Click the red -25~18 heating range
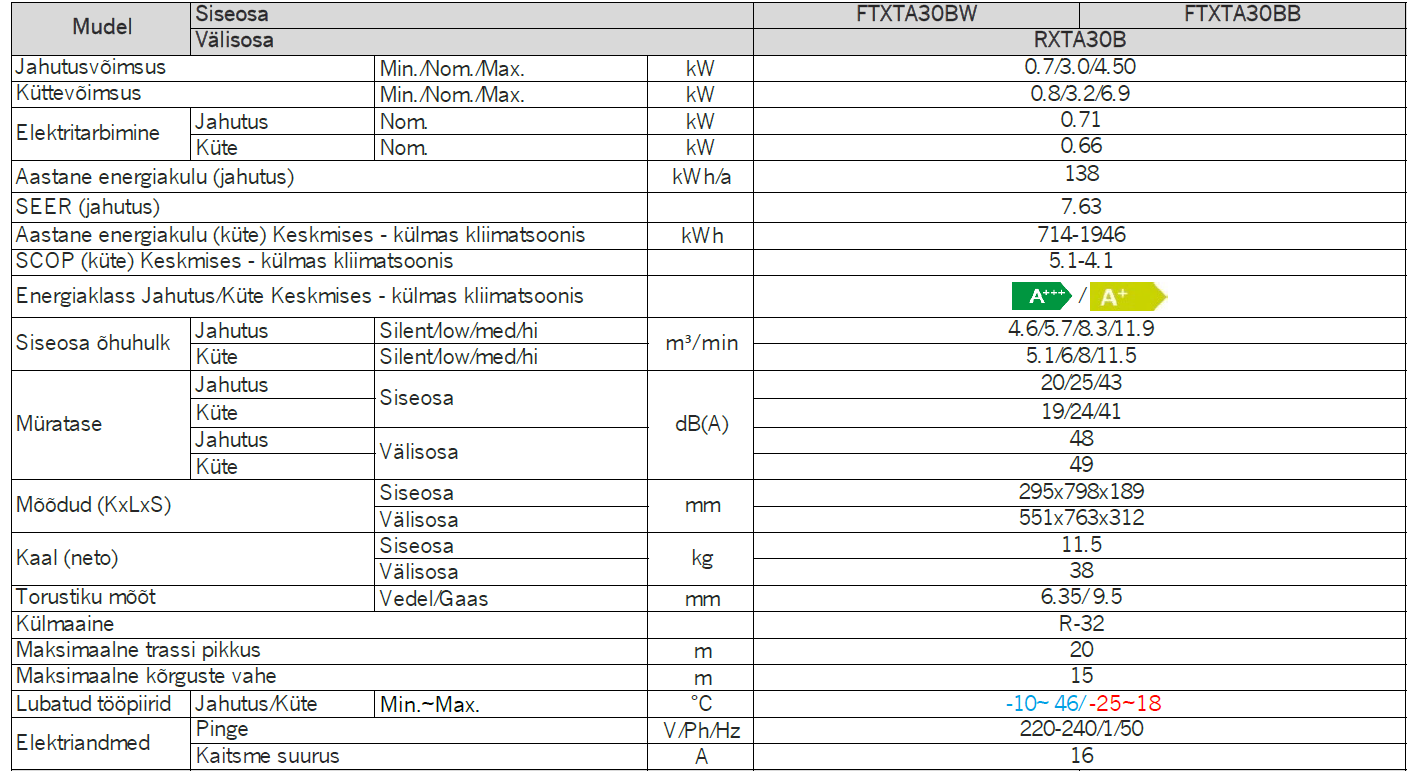 click(x=1125, y=703)
